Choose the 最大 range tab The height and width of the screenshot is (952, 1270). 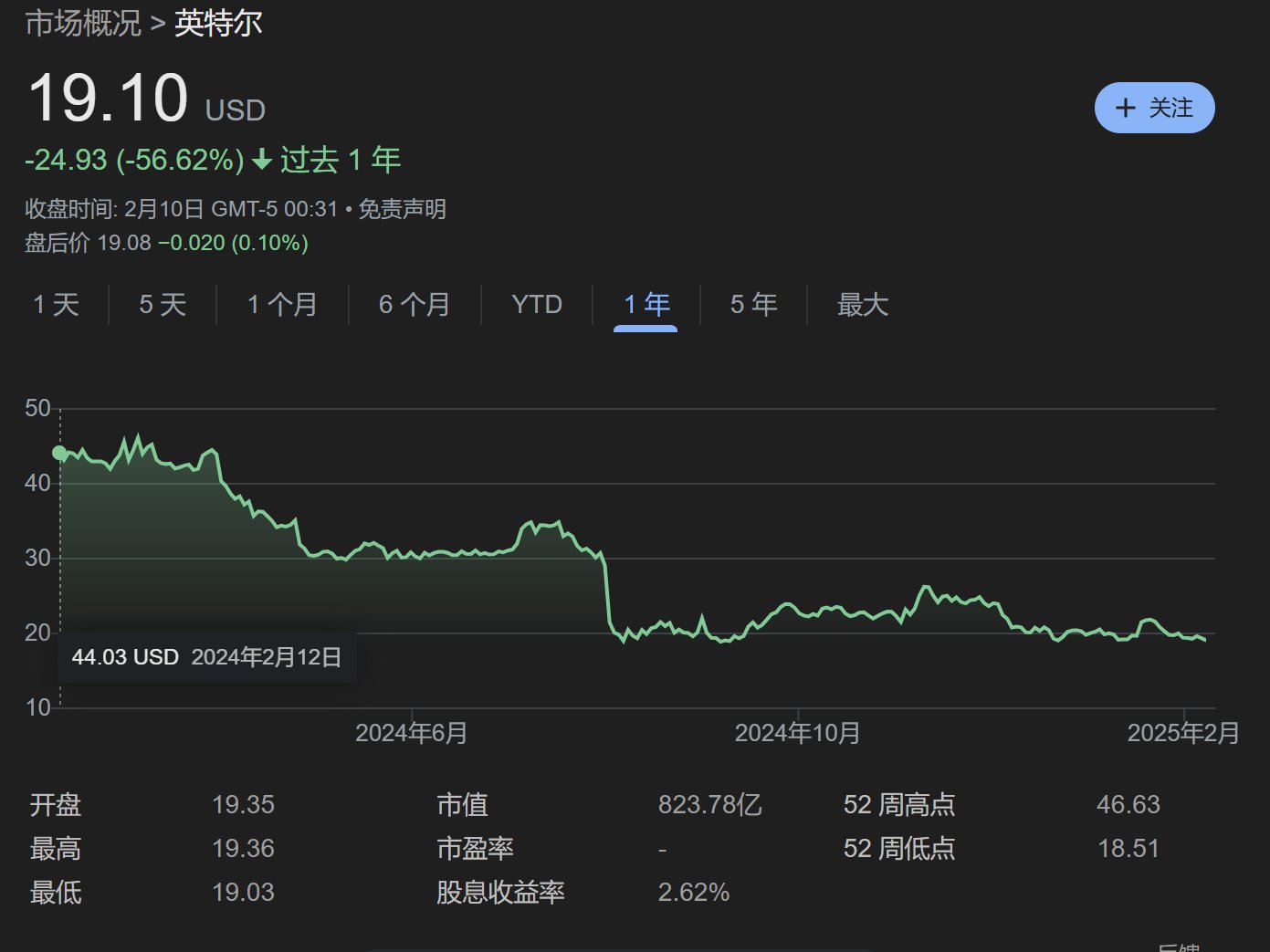(x=863, y=305)
